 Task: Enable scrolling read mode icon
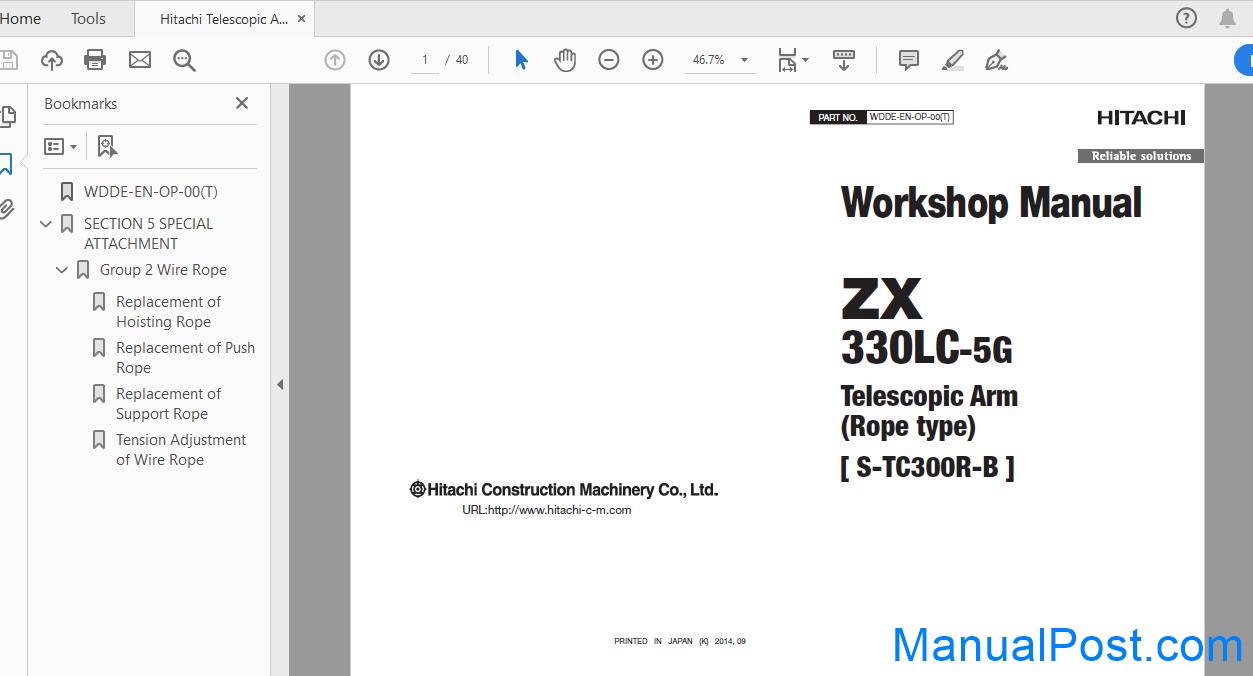click(844, 60)
